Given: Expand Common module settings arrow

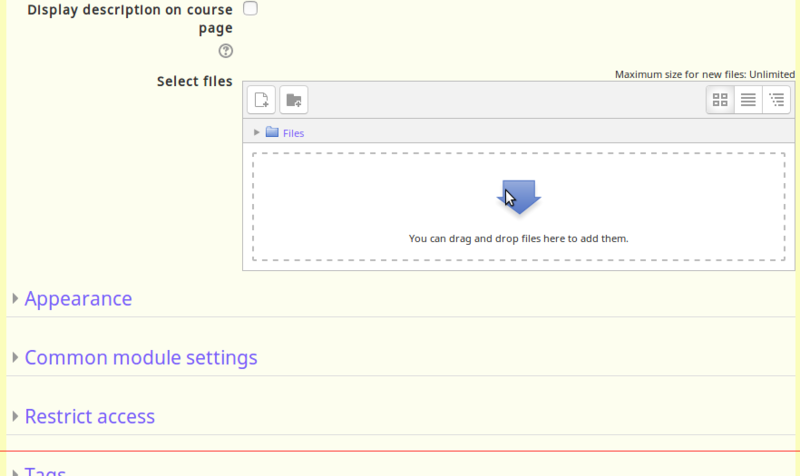Looking at the screenshot, I should [x=15, y=357].
